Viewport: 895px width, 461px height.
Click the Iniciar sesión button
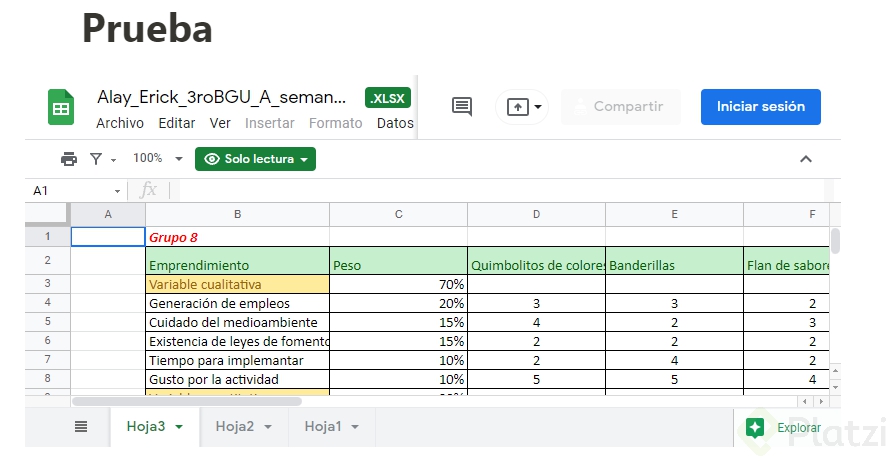point(760,106)
